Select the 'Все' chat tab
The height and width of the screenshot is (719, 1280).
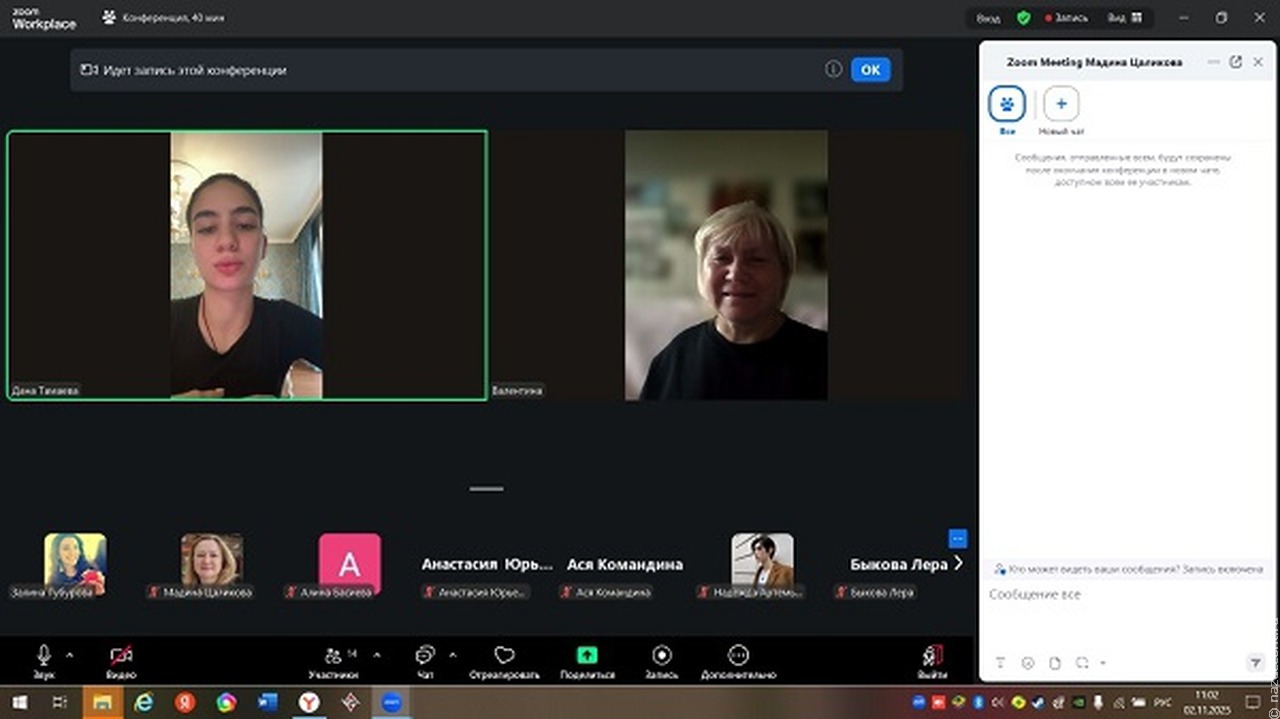(x=1007, y=104)
